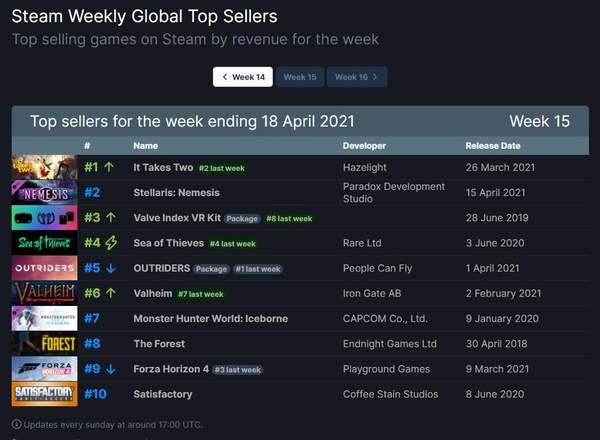Click the Name column header
600x440 pixels.
[x=145, y=146]
